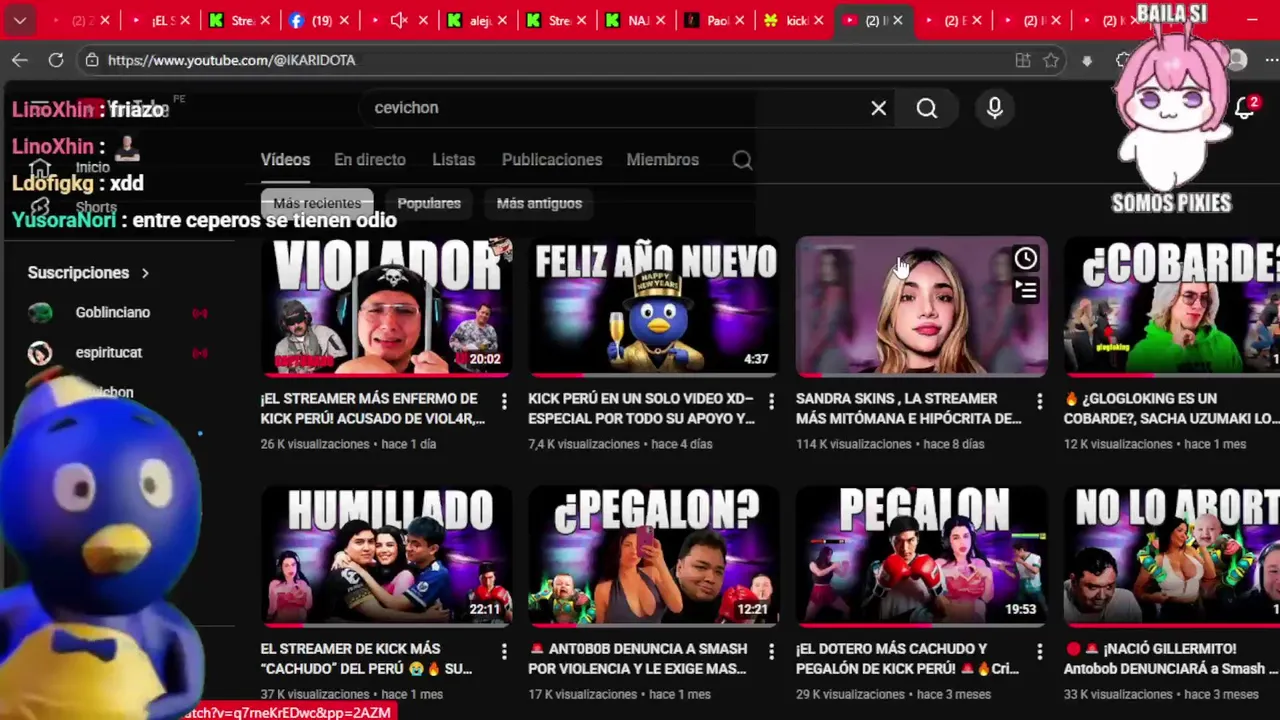The height and width of the screenshot is (720, 1280).
Task: Play the VIOLADOR thumbnail video
Action: pyautogui.click(x=386, y=306)
